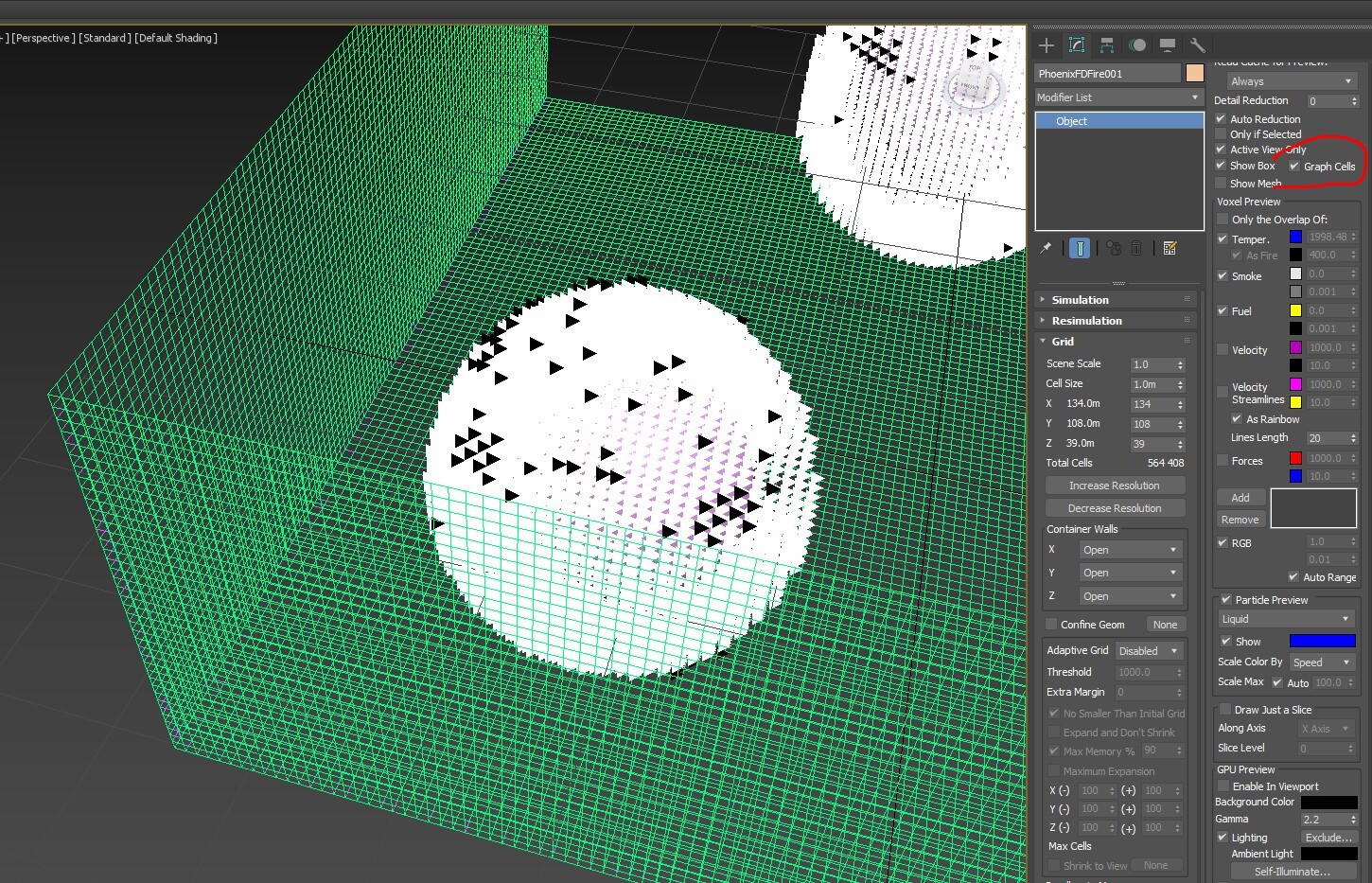
Task: Enable the Draw Just a Slice checkbox
Action: (1225, 709)
